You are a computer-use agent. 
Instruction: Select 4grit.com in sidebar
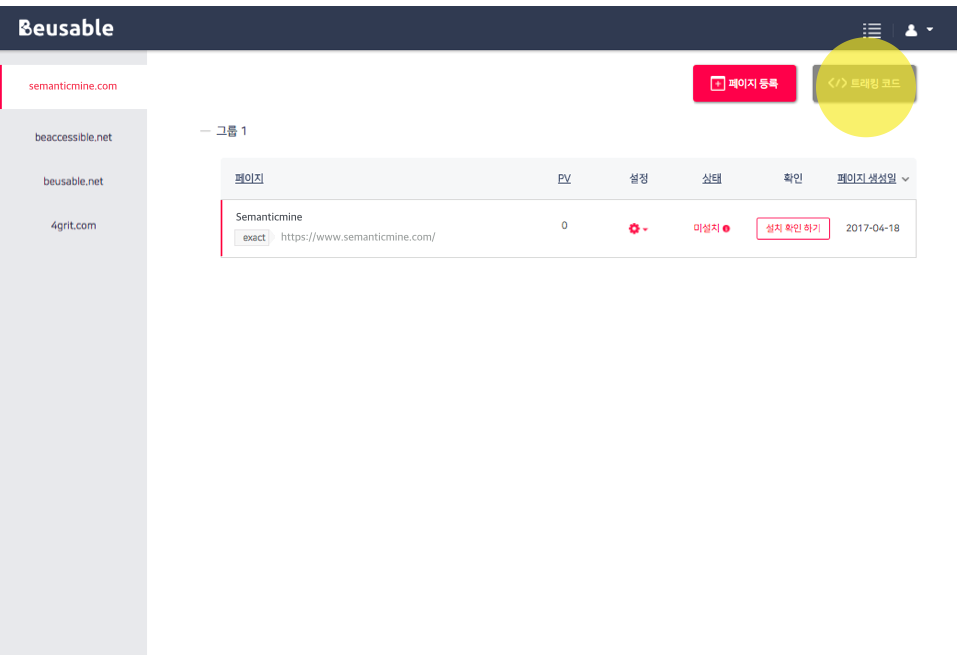click(73, 225)
